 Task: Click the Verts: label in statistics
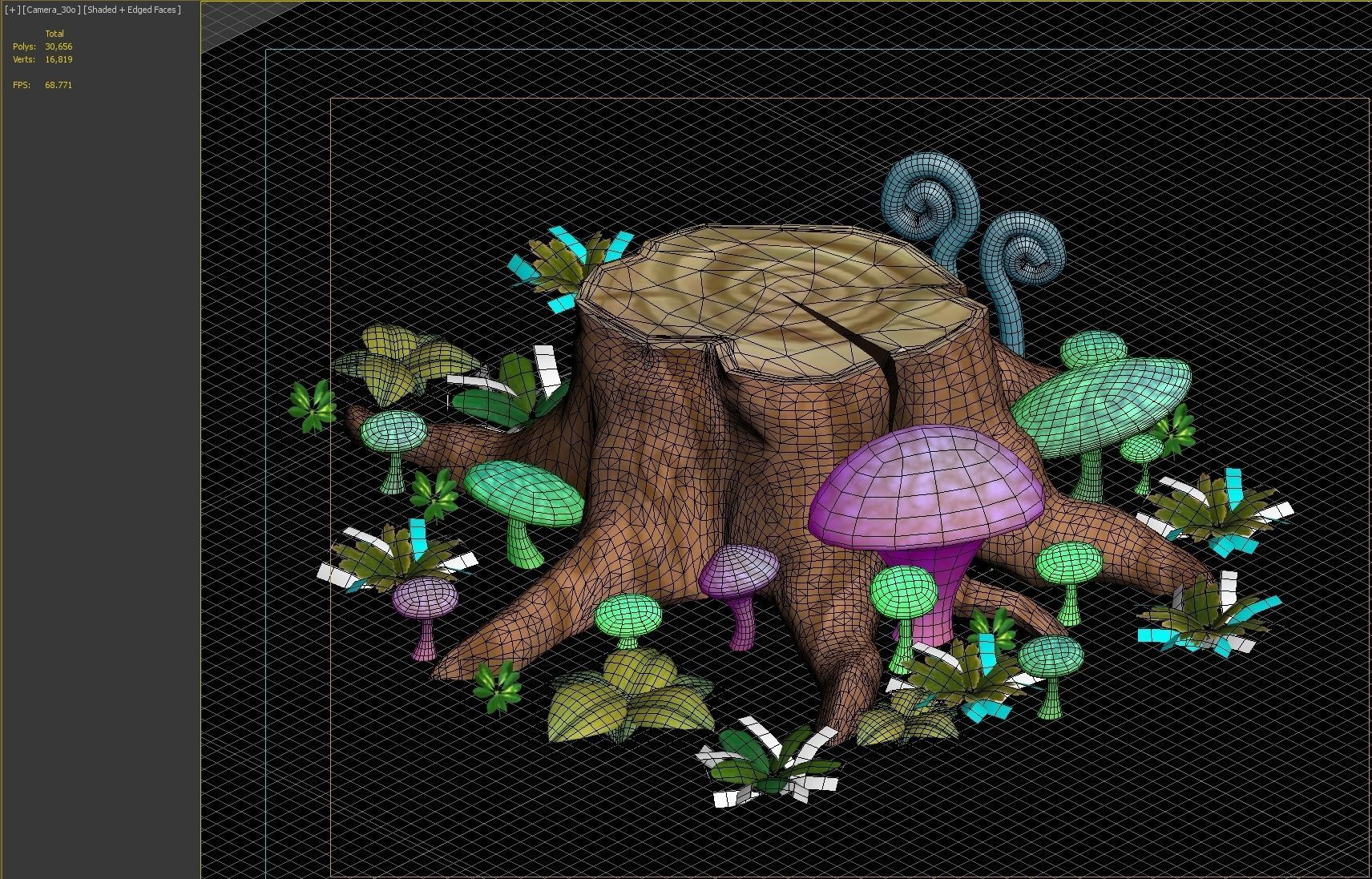[x=24, y=59]
